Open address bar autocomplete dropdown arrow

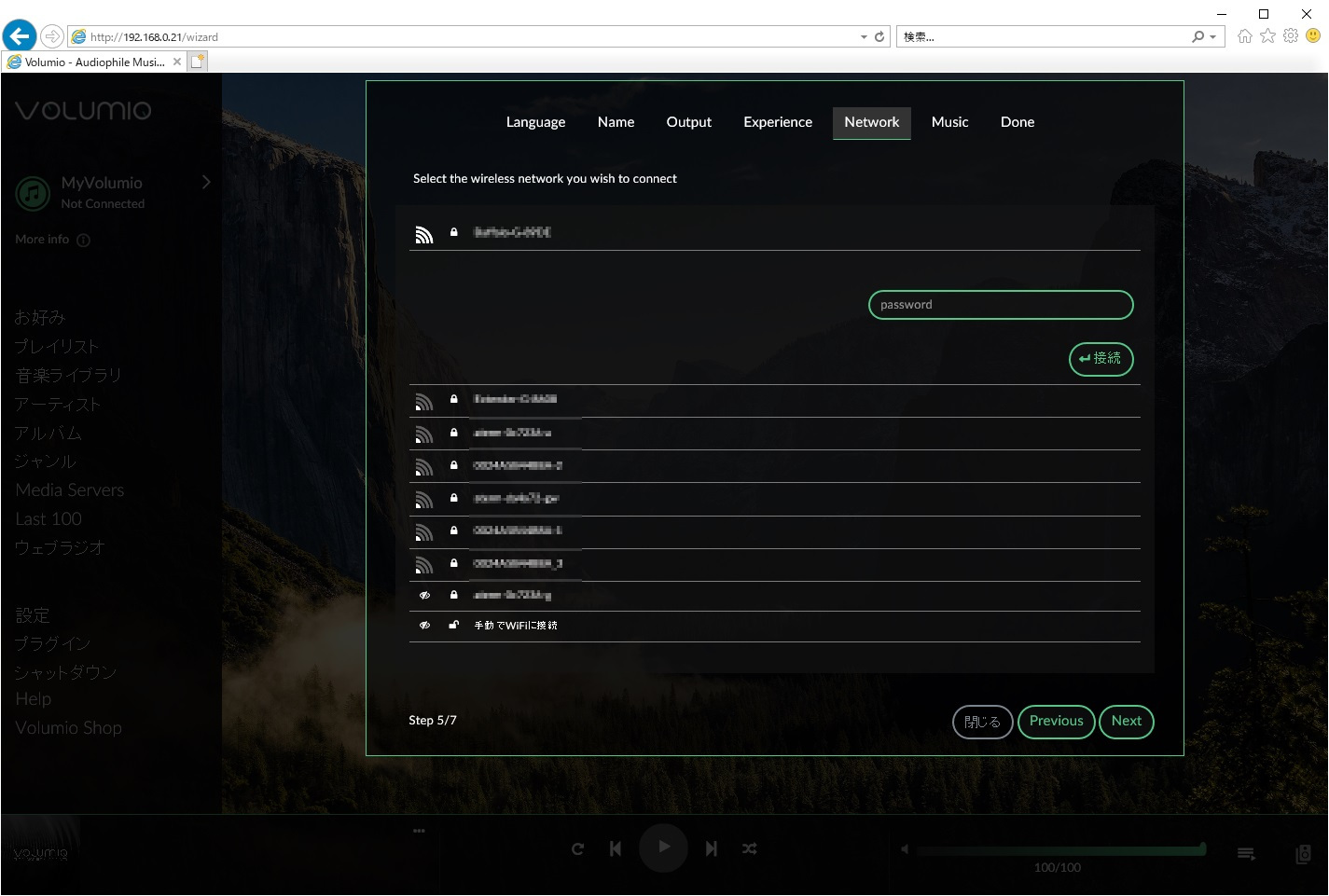[x=864, y=36]
